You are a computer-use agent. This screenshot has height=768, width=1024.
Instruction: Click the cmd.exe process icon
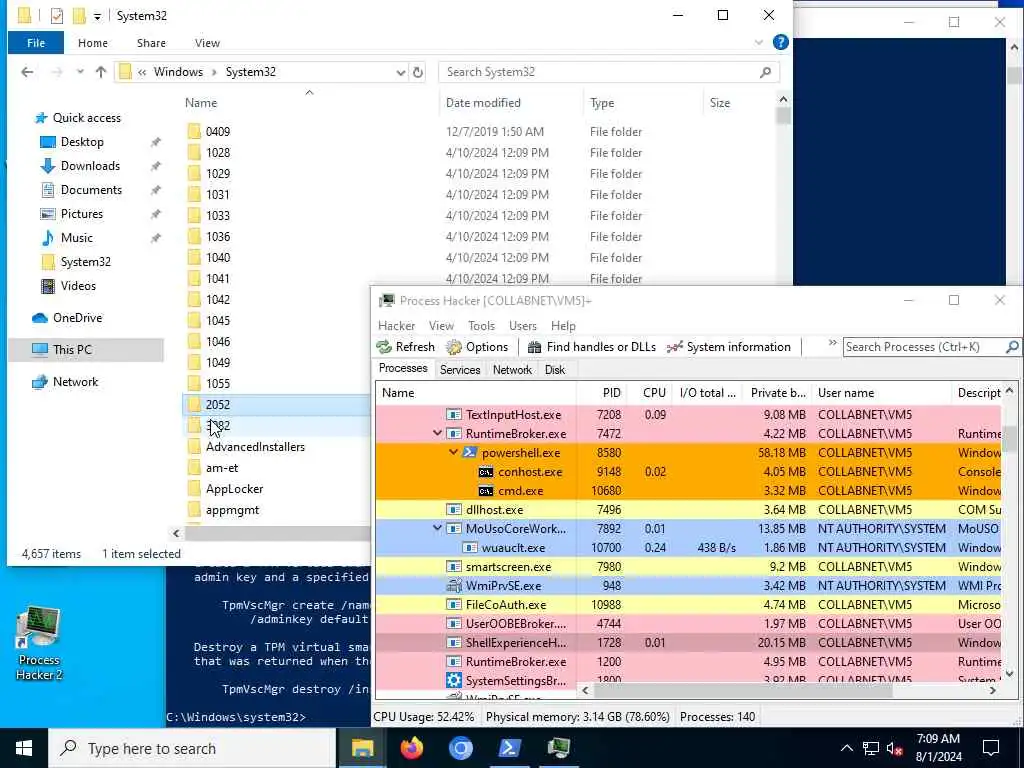(485, 490)
